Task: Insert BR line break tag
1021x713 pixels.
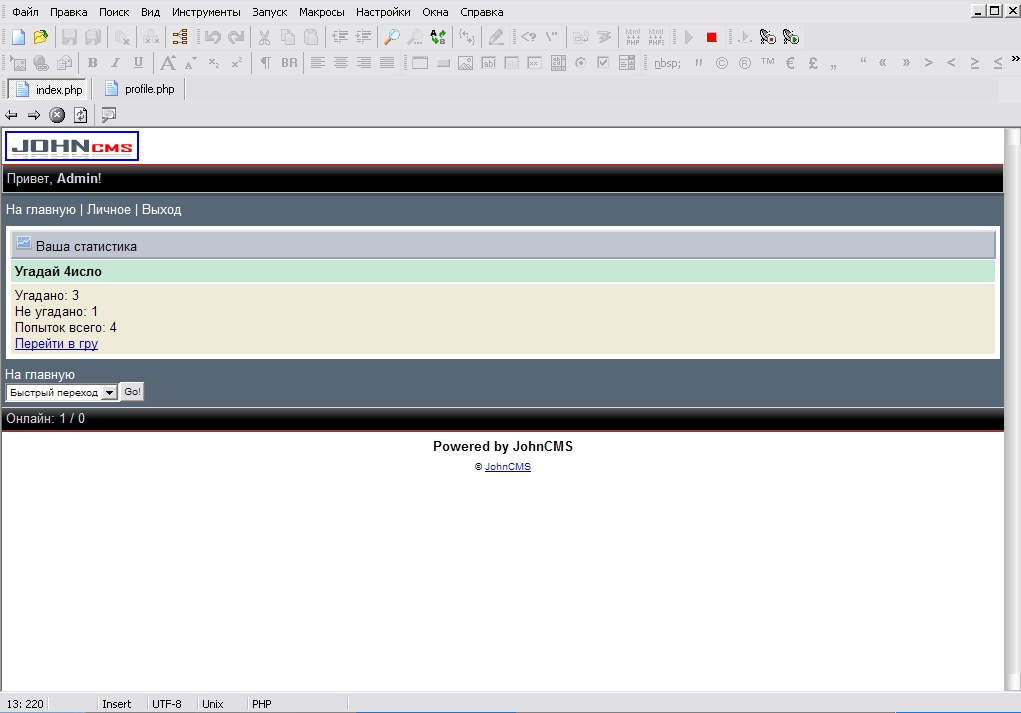Action: click(289, 63)
